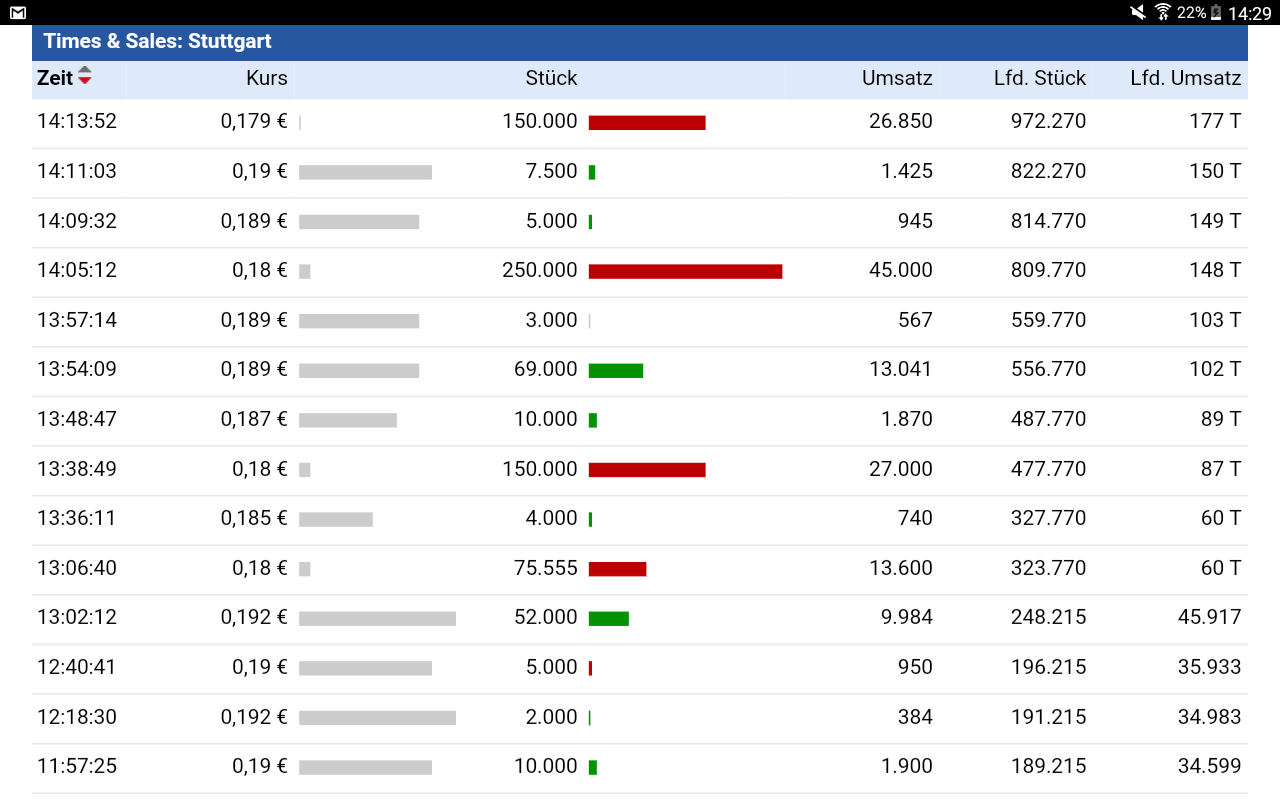Select the Stück column header

pos(551,78)
